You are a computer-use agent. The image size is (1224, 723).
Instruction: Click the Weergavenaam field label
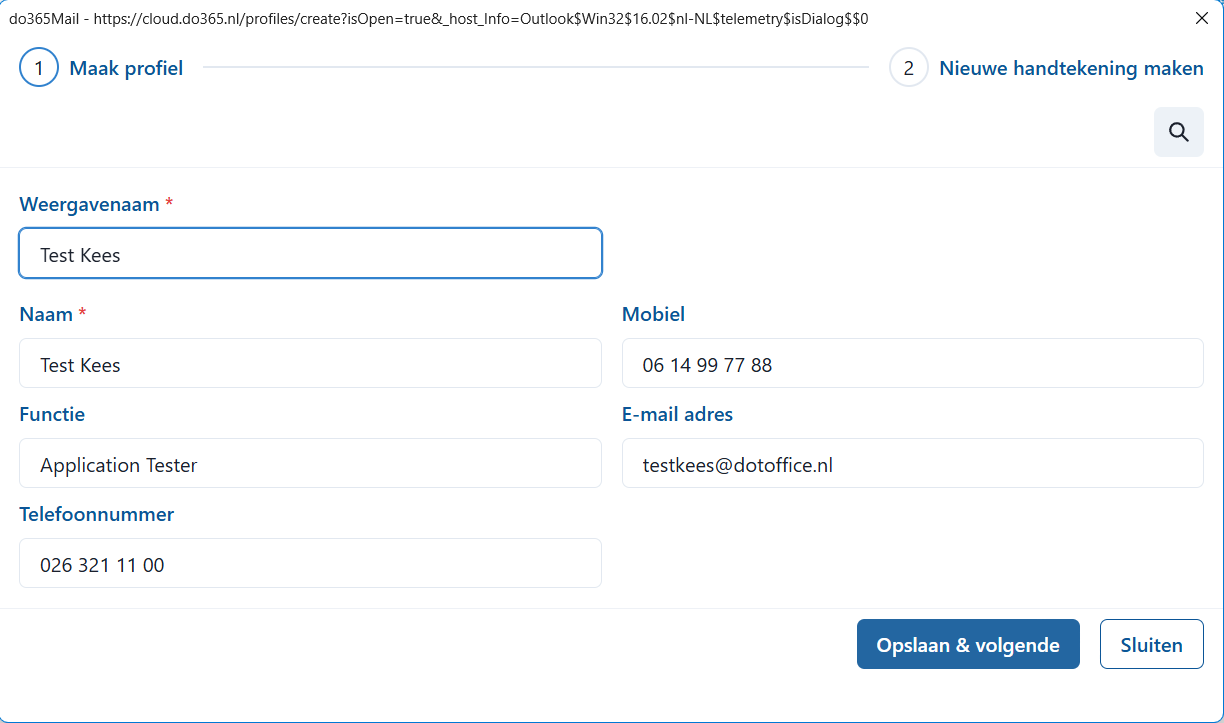pyautogui.click(x=89, y=204)
